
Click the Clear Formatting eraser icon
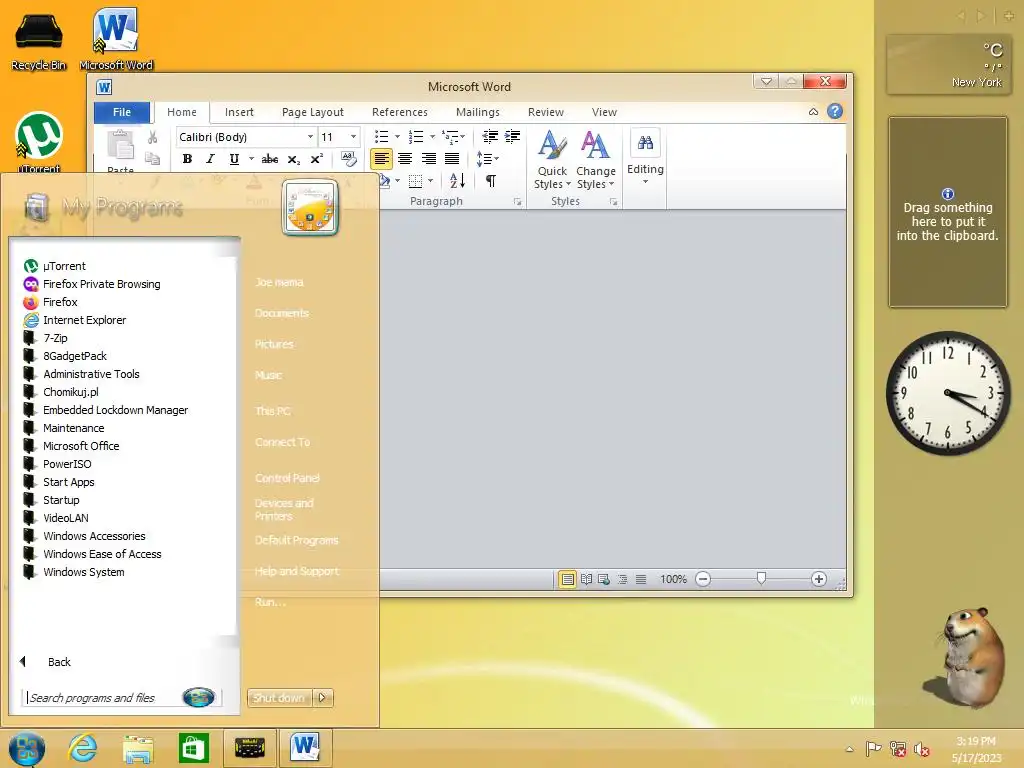coord(349,159)
